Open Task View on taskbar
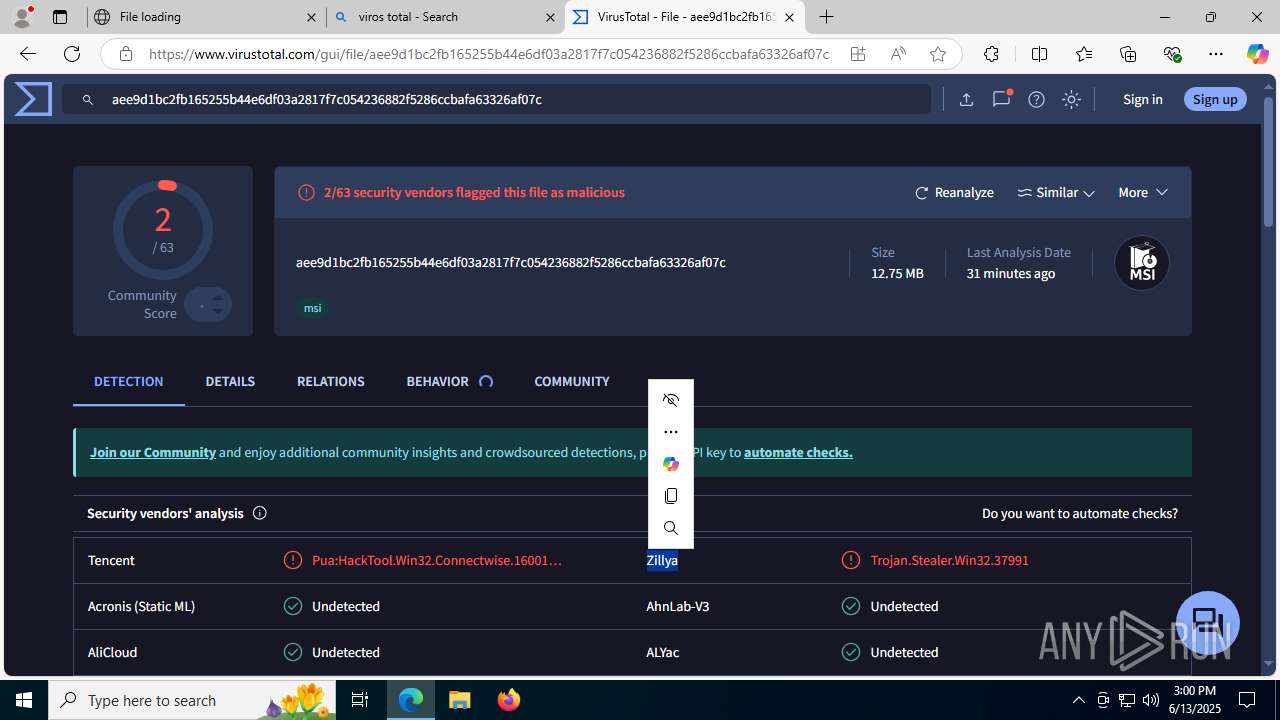1280x720 pixels. [360, 700]
